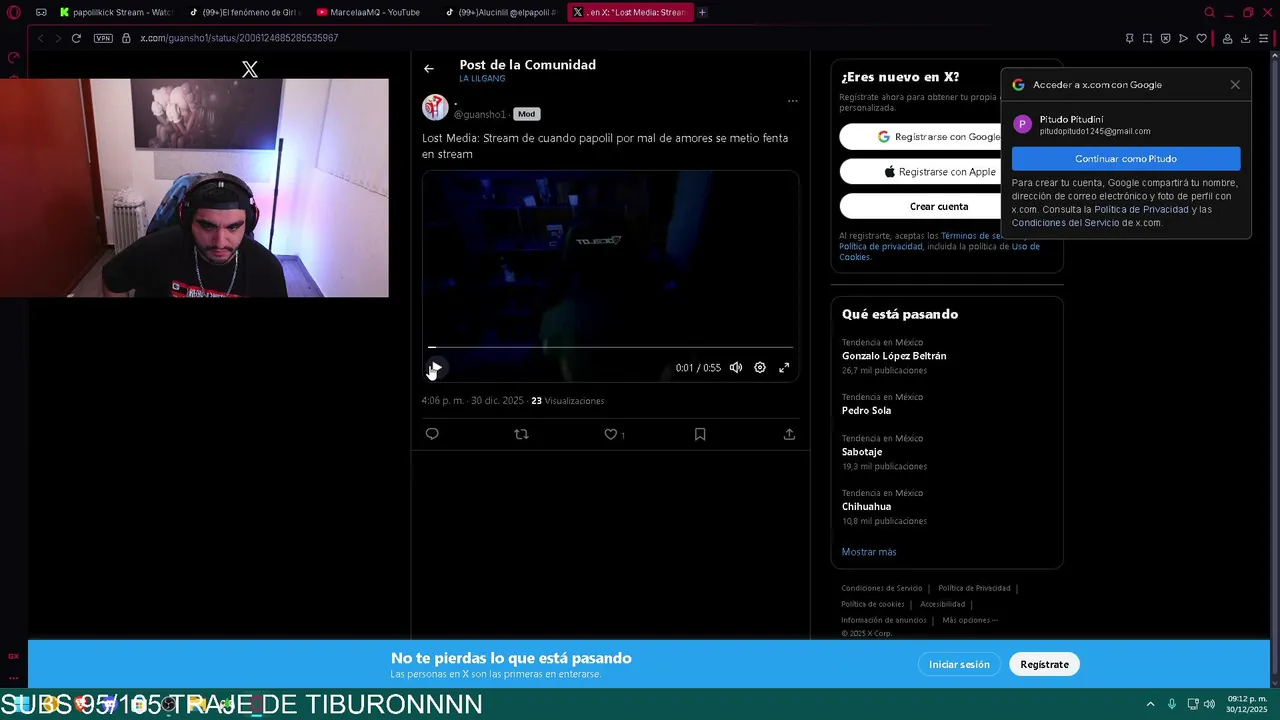The image size is (1280, 720).
Task: Open the Opera account profile icon
Action: tap(1227, 38)
